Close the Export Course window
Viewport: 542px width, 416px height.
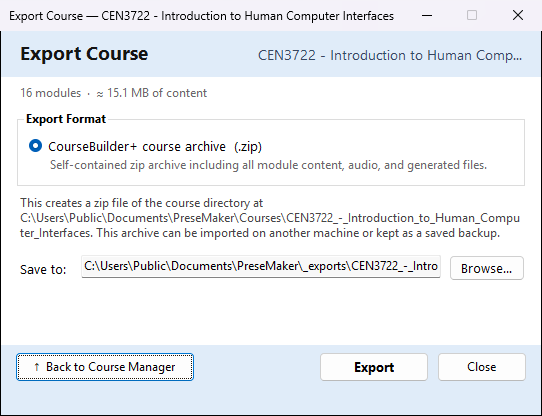[x=518, y=15]
